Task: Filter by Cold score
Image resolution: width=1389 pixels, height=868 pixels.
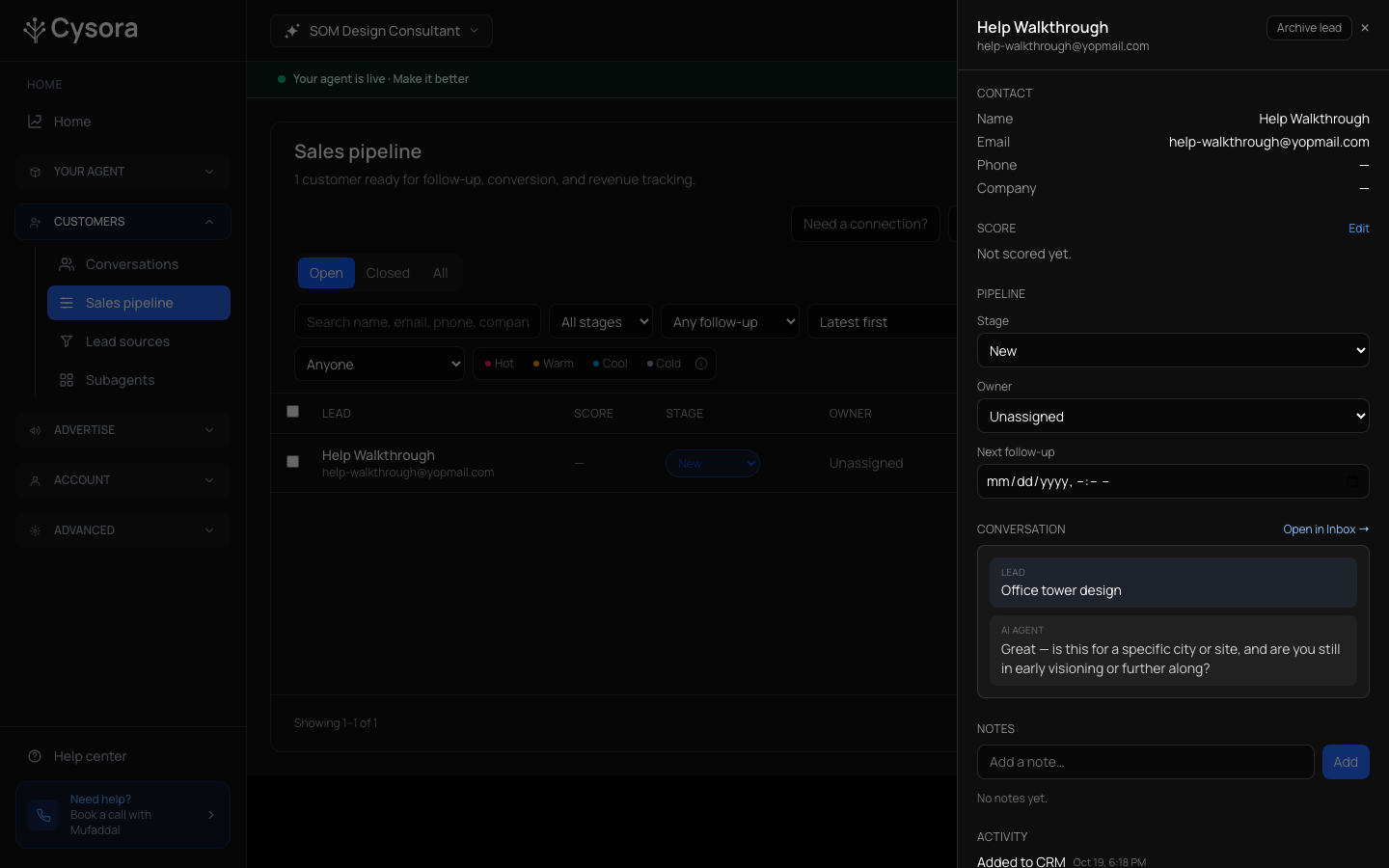Action: (665, 364)
